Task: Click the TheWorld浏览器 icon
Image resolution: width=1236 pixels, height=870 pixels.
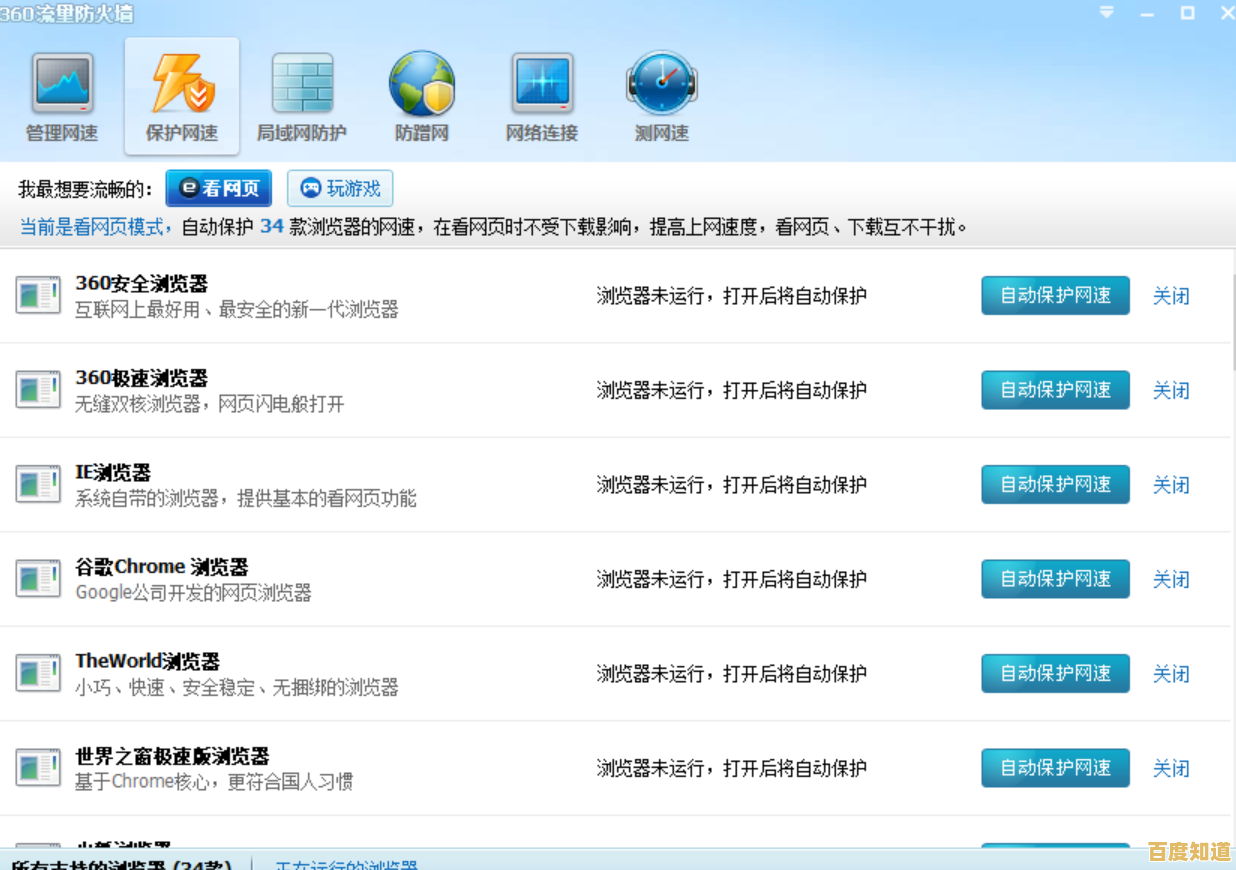Action: point(38,673)
